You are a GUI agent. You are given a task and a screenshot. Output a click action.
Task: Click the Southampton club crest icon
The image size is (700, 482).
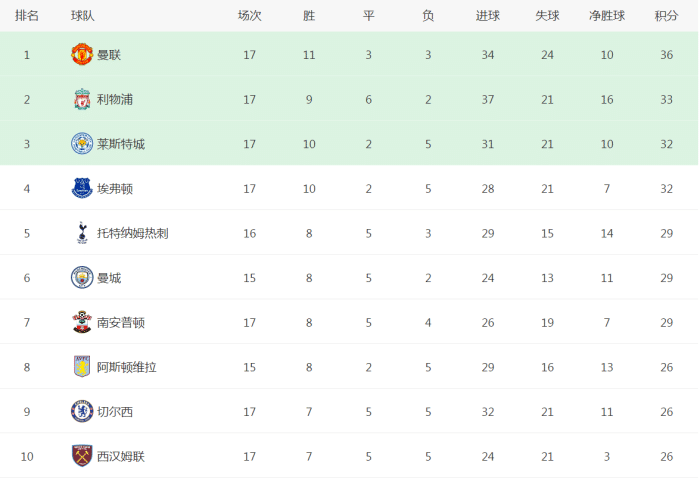tap(82, 322)
